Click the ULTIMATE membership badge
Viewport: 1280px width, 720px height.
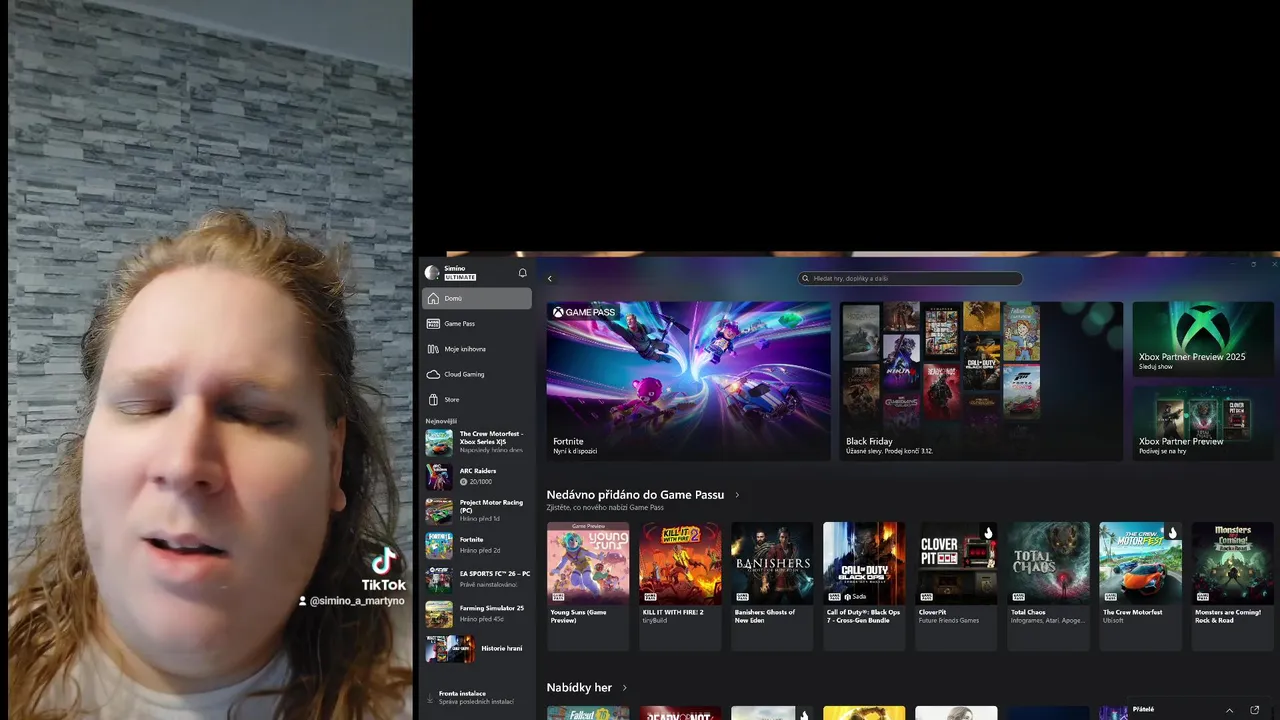click(460, 277)
